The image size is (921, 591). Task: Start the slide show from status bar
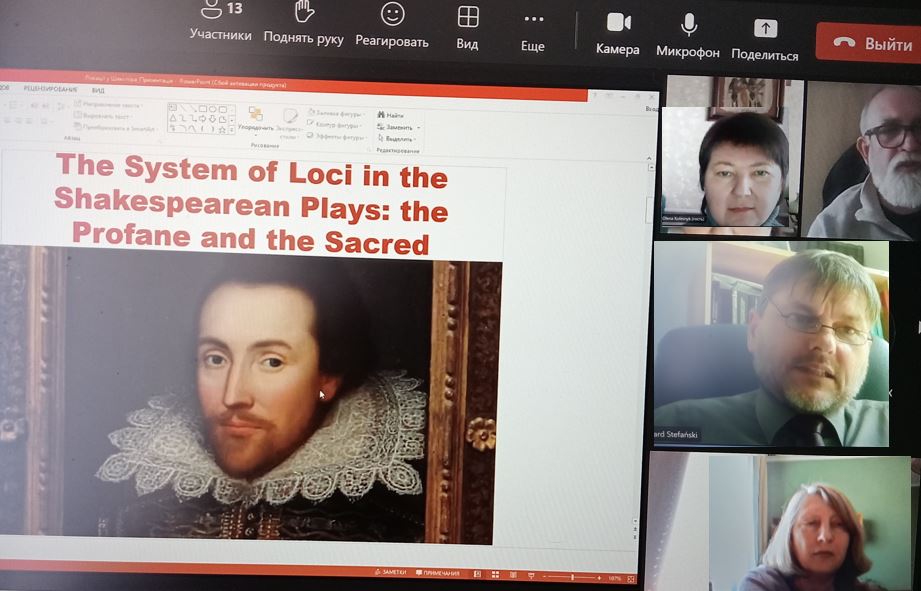point(532,576)
